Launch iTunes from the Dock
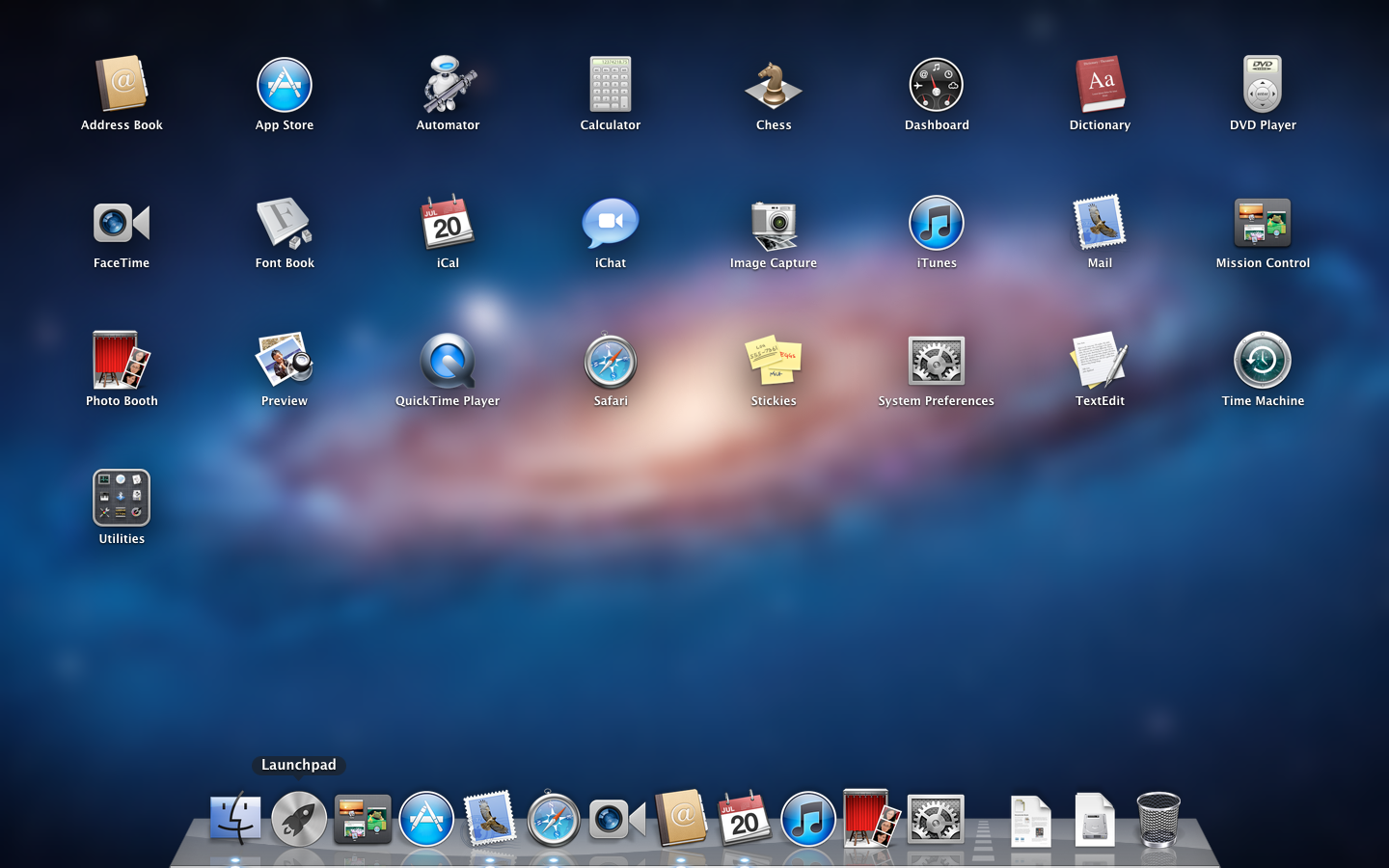The height and width of the screenshot is (868, 1389). point(808,819)
